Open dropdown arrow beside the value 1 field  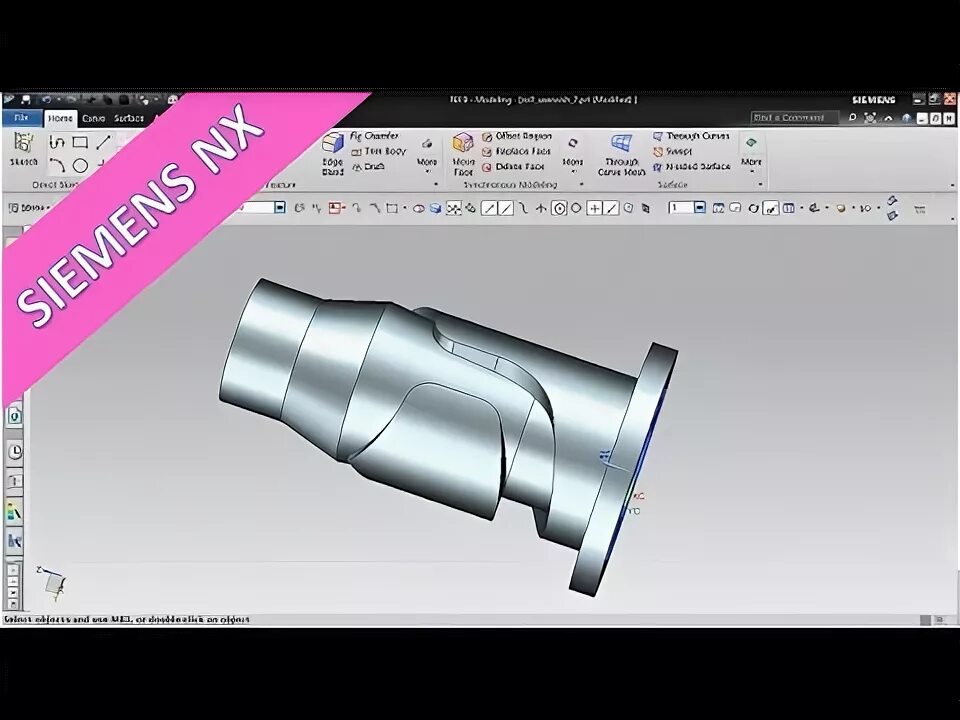pyautogui.click(x=700, y=208)
